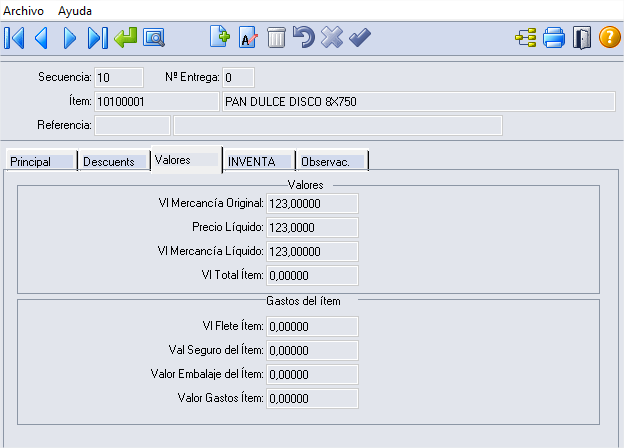Click the Vl Flete Ítem field
624x448 pixels.
[x=312, y=326]
